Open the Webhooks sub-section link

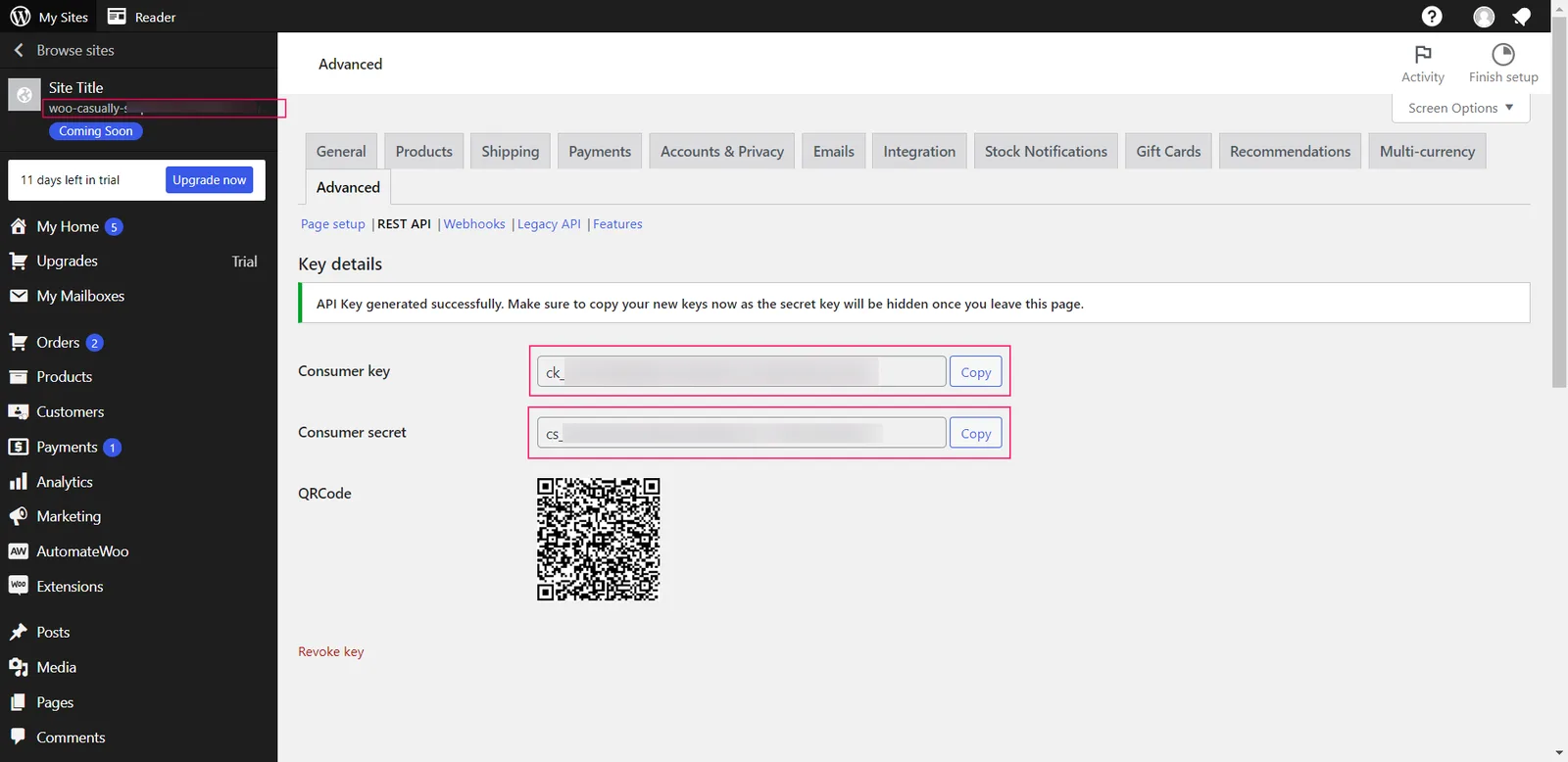coord(474,223)
